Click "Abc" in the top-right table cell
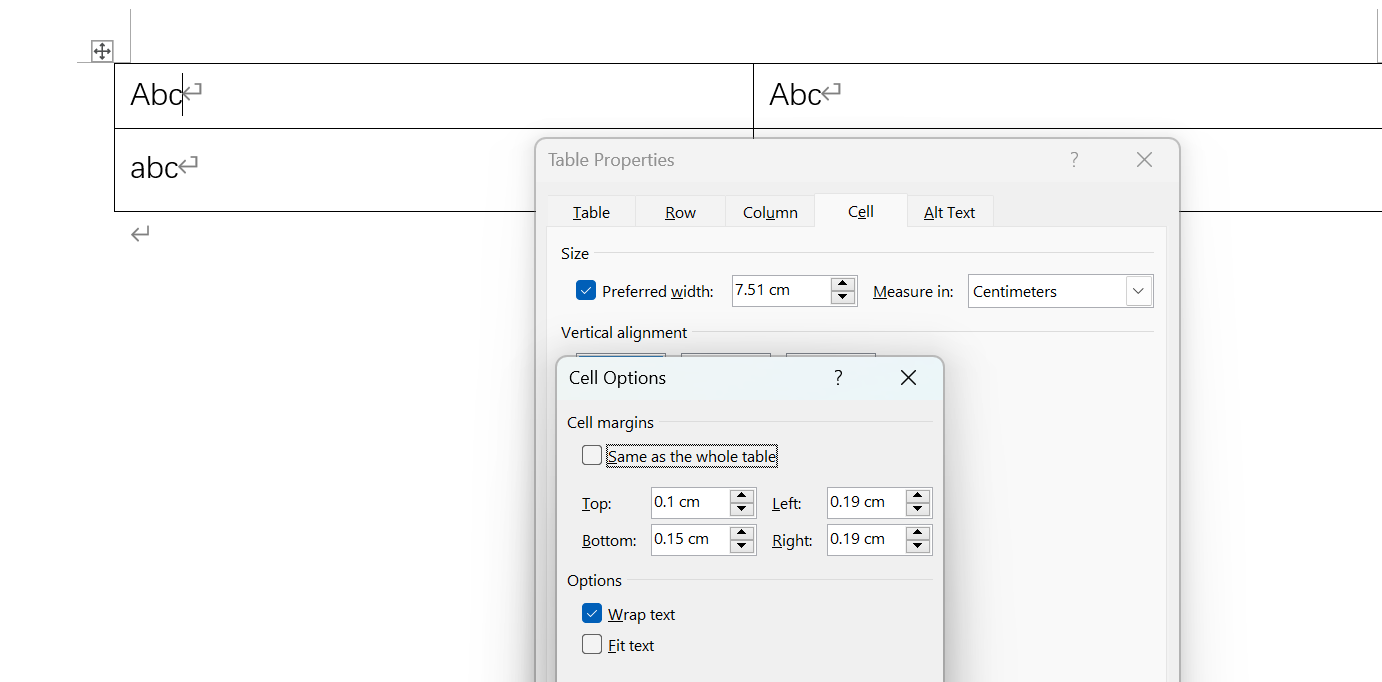The height and width of the screenshot is (682, 1382). (795, 94)
